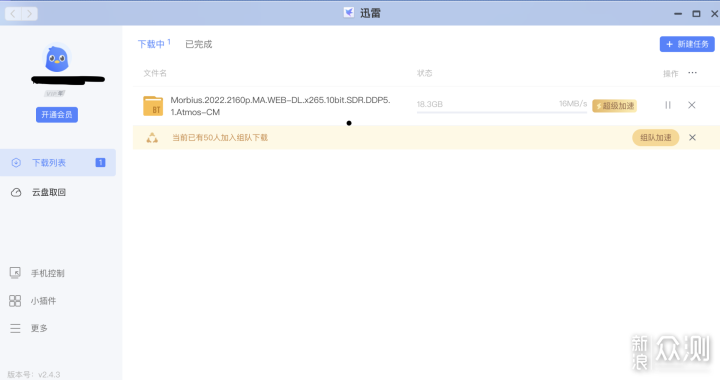This screenshot has width=720, height=380.
Task: Open the three-dot more options menu
Action: pyautogui.click(x=692, y=73)
